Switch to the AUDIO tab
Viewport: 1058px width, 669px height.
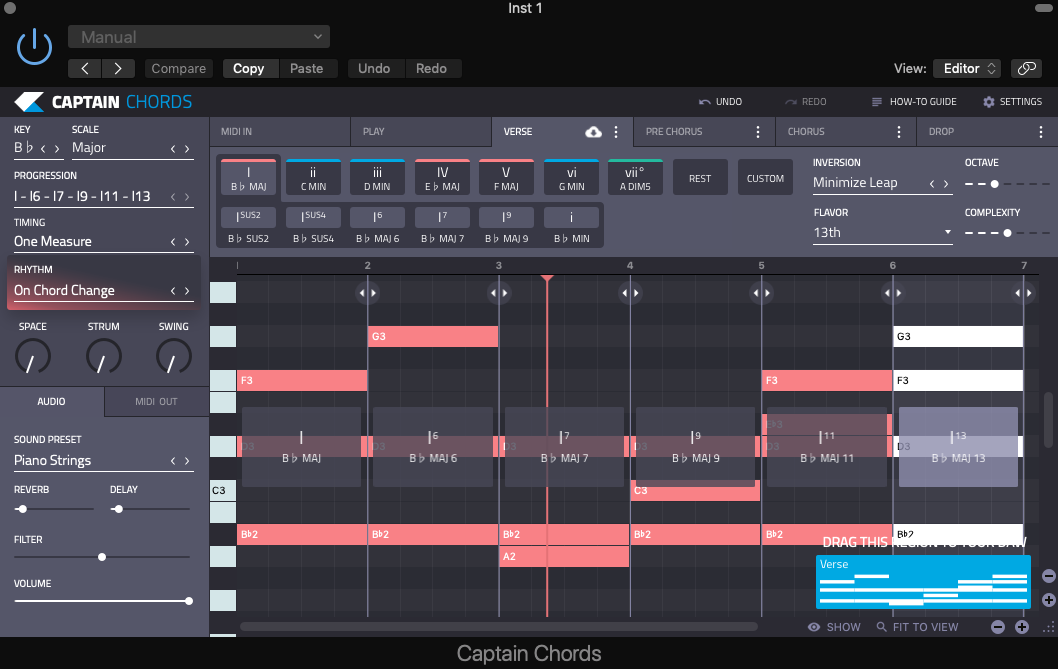[x=52, y=402]
